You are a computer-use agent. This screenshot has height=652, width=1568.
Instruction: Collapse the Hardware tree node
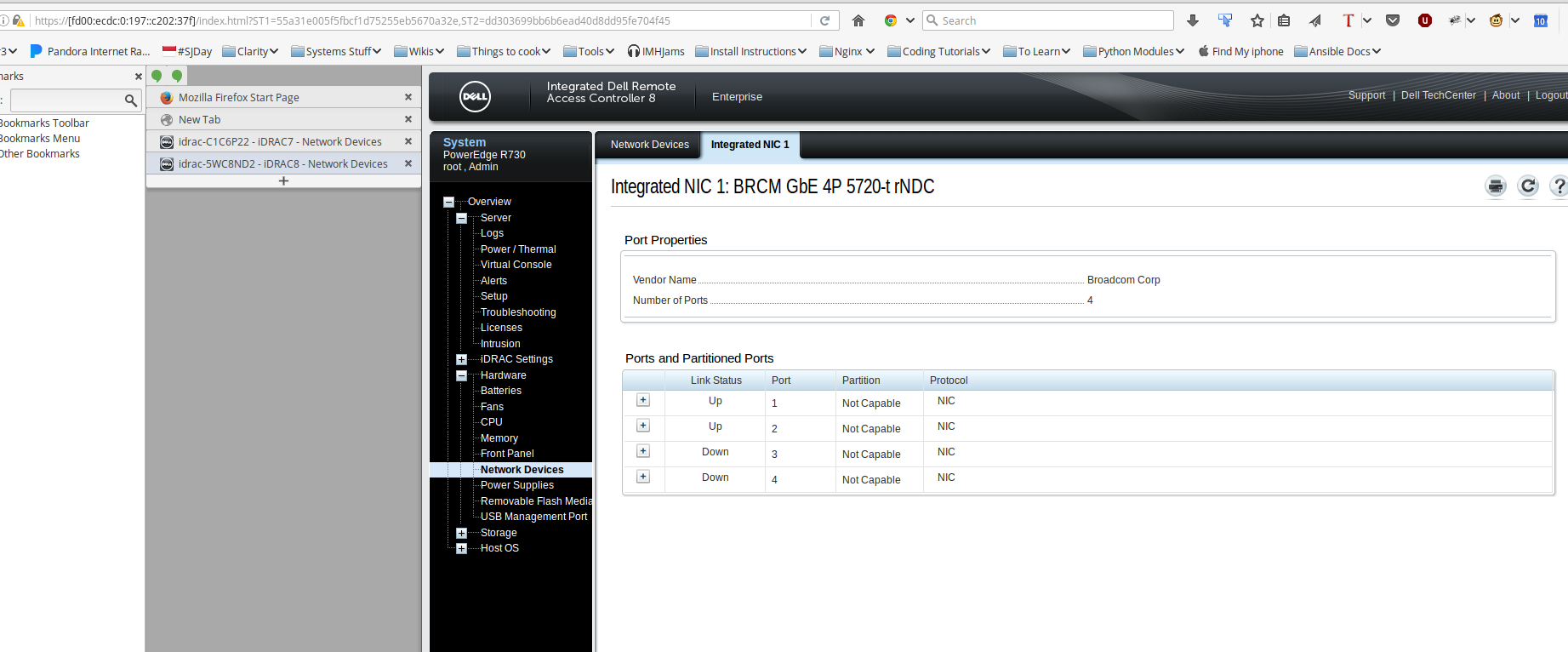tap(461, 375)
